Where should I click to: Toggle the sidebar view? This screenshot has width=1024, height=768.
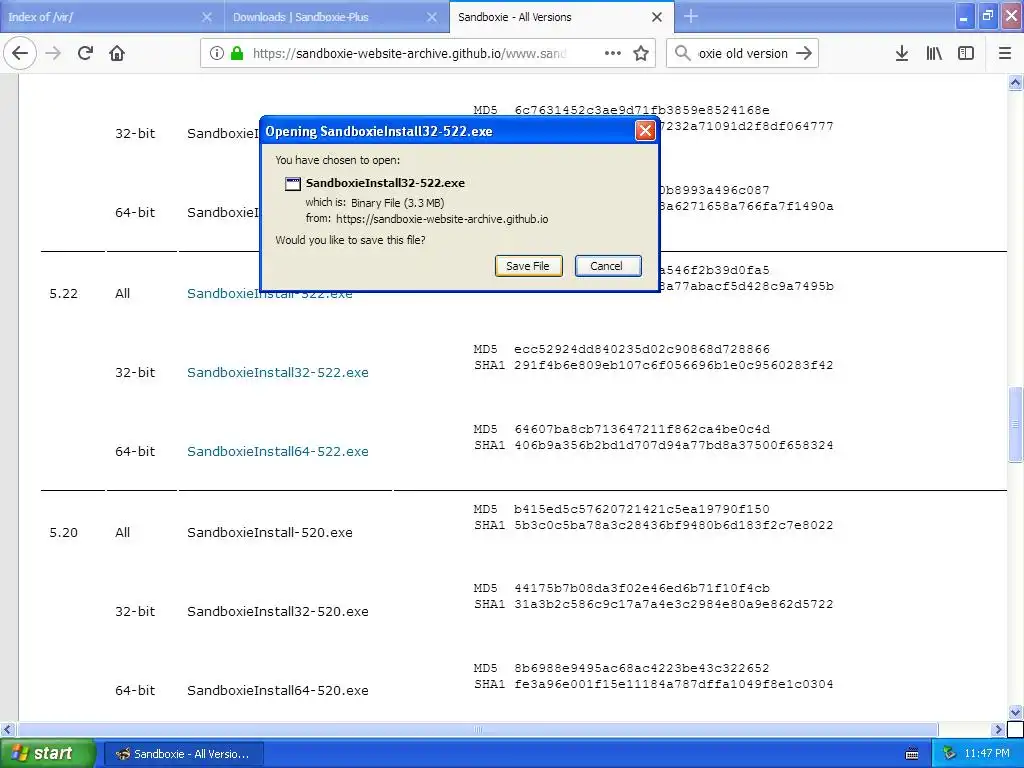tap(966, 53)
